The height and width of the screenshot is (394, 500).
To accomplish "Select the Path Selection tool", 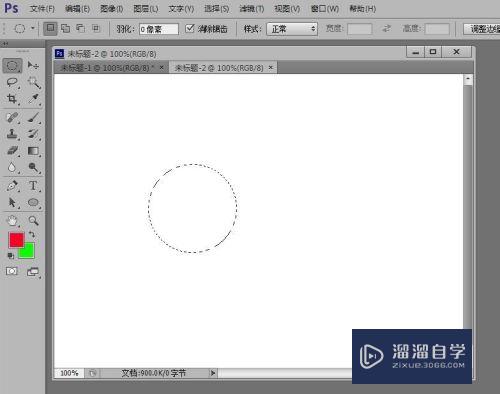I will pyautogui.click(x=12, y=202).
